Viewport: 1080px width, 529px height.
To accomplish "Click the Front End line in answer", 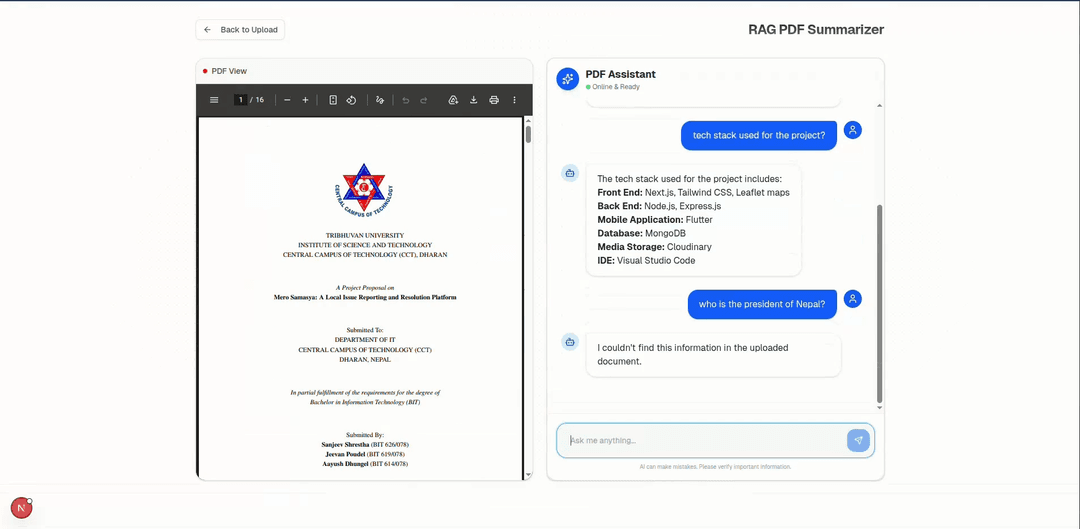I will click(x=694, y=192).
